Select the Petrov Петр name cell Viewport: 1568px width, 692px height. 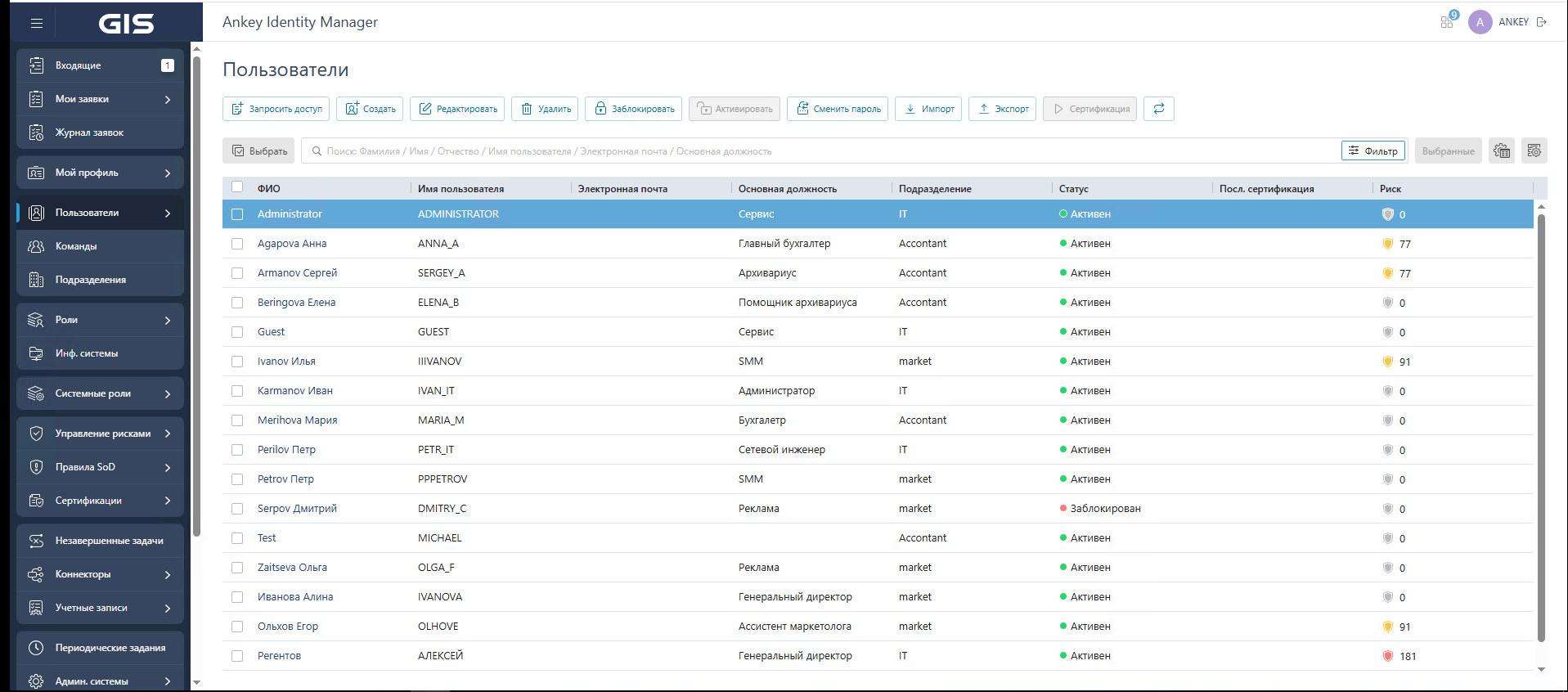point(285,479)
